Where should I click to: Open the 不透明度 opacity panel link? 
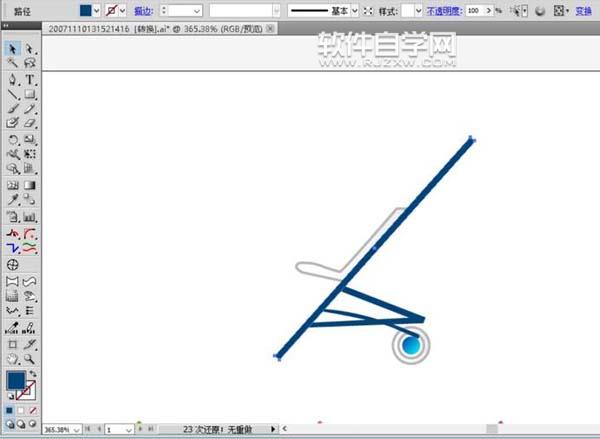444,11
